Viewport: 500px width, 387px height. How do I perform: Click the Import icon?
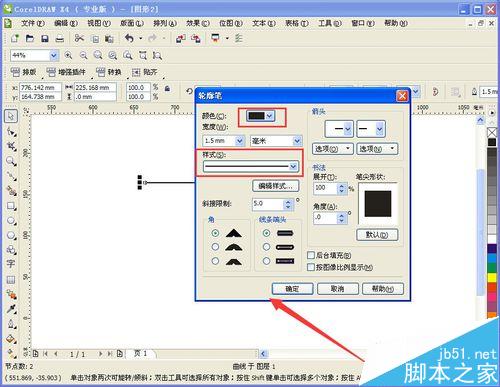(181, 39)
